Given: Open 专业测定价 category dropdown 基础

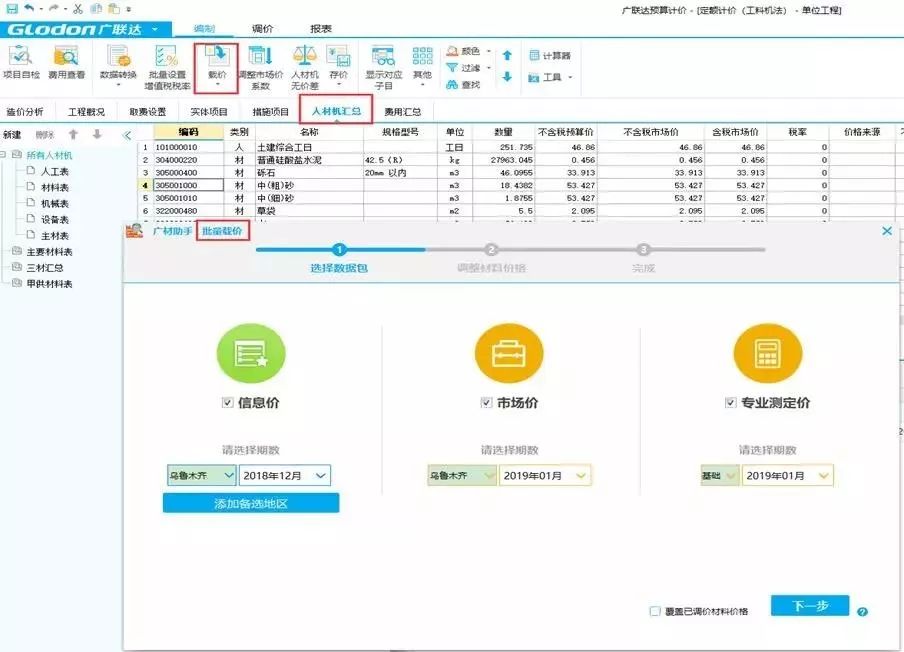Looking at the screenshot, I should click(720, 476).
